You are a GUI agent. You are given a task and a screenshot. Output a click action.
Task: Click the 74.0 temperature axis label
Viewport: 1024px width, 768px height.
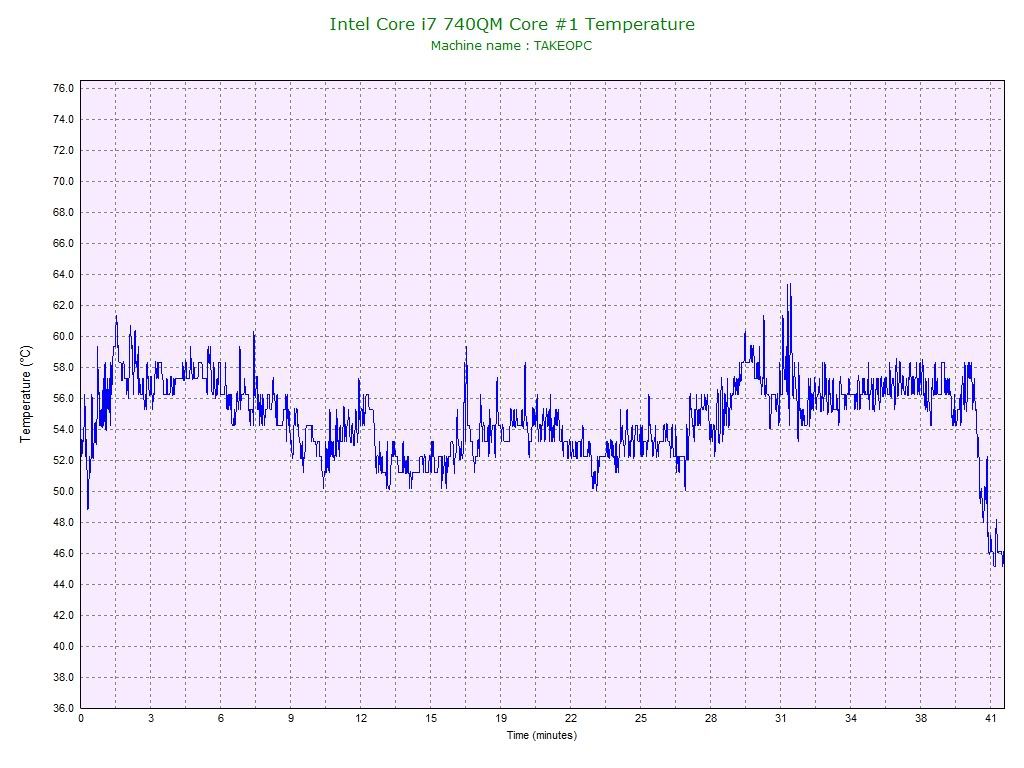click(x=63, y=120)
